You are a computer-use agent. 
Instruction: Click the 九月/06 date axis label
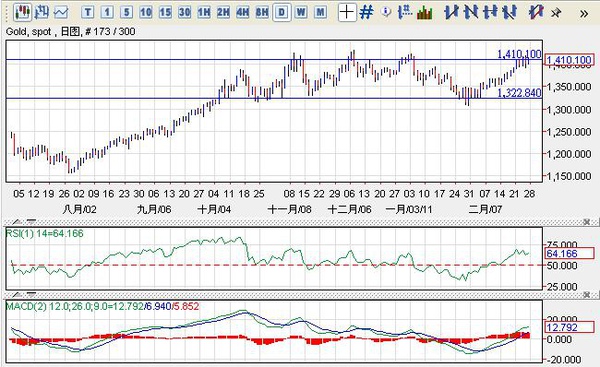point(154,209)
